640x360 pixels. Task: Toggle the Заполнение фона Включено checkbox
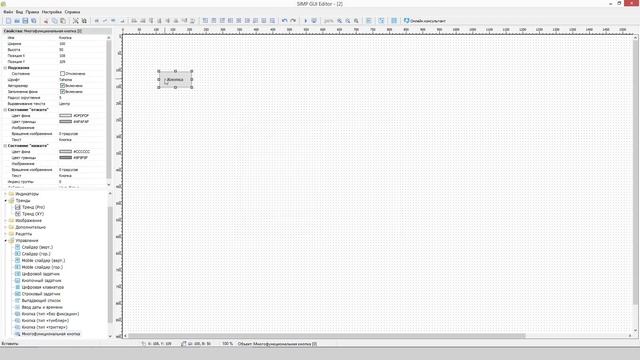pyautogui.click(x=62, y=92)
